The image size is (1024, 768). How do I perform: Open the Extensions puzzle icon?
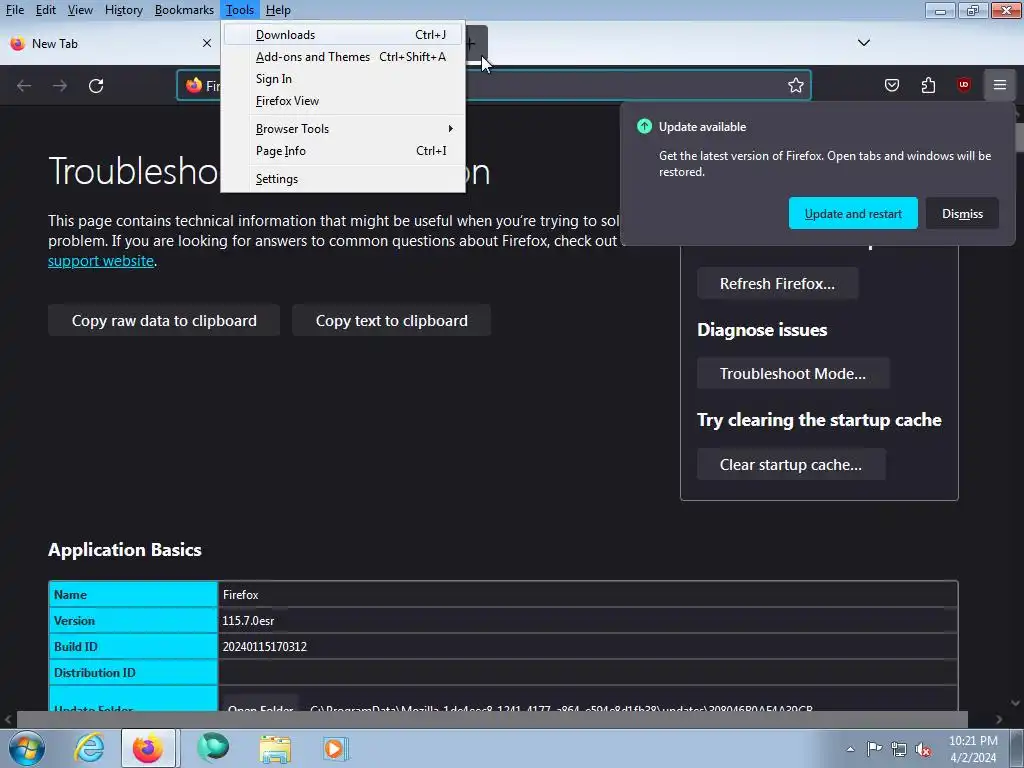[928, 86]
